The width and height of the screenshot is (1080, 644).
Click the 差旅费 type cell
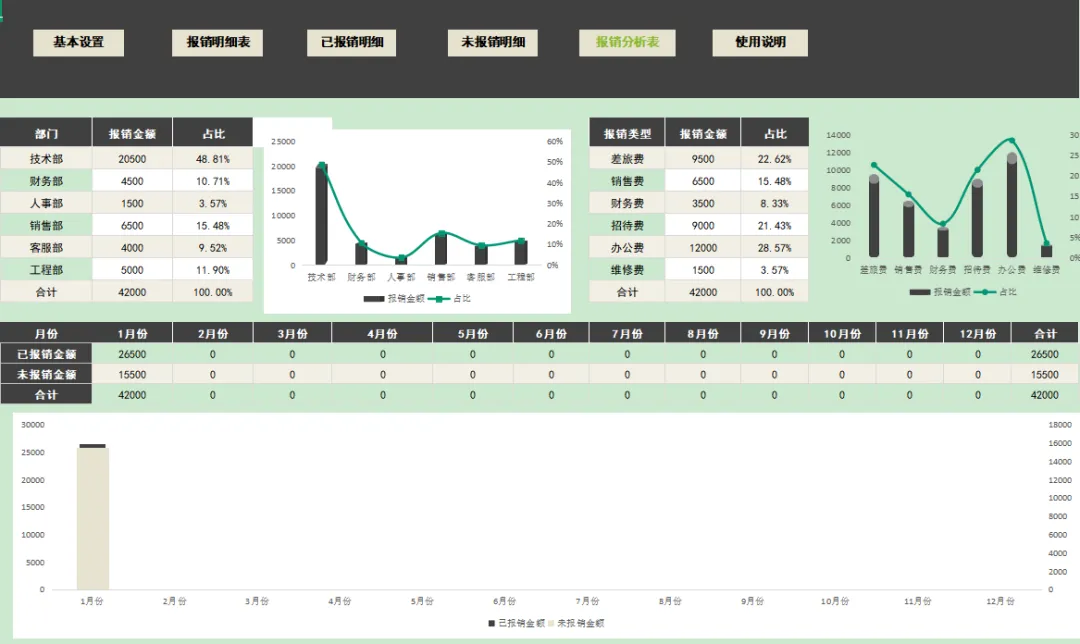point(627,158)
